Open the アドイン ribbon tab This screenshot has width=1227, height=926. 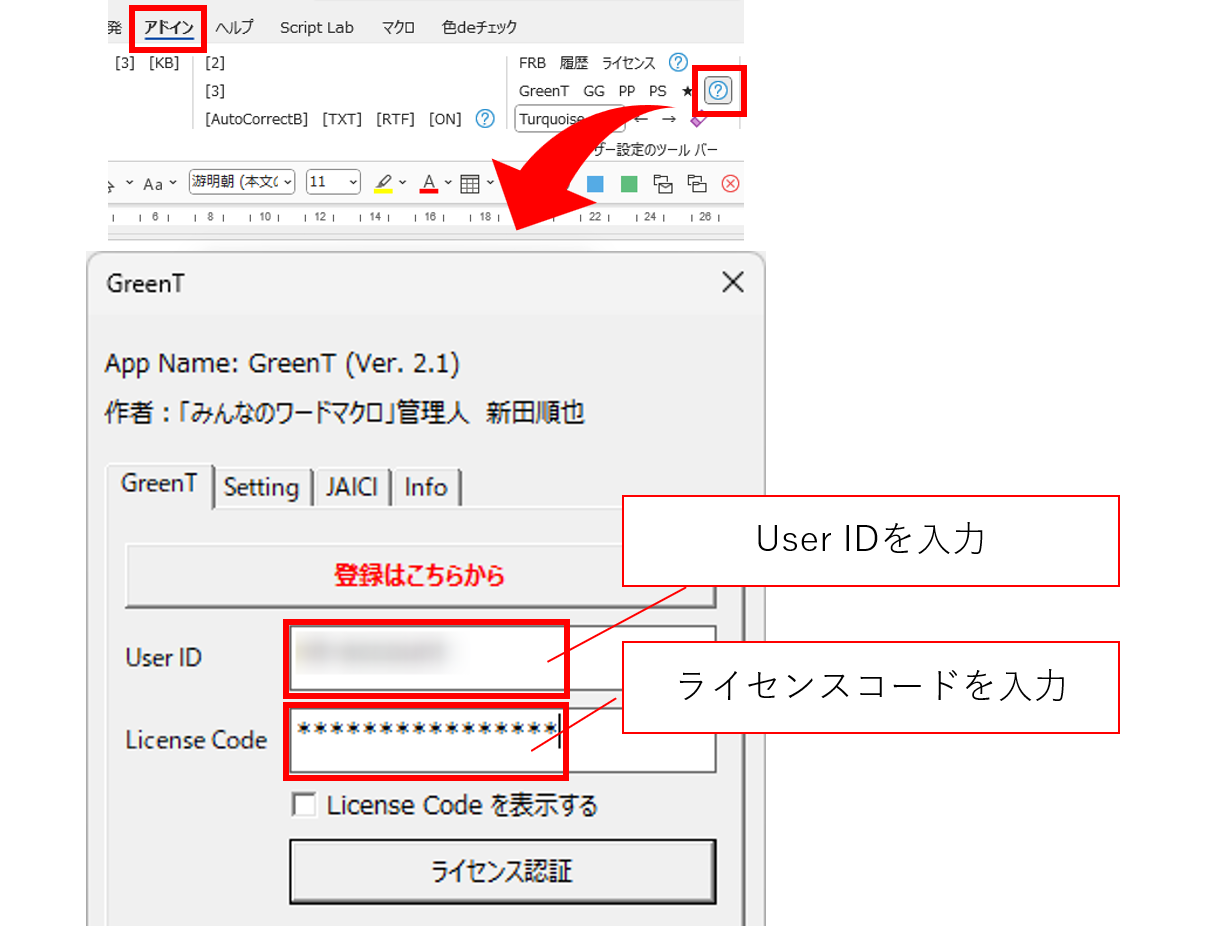(x=169, y=27)
